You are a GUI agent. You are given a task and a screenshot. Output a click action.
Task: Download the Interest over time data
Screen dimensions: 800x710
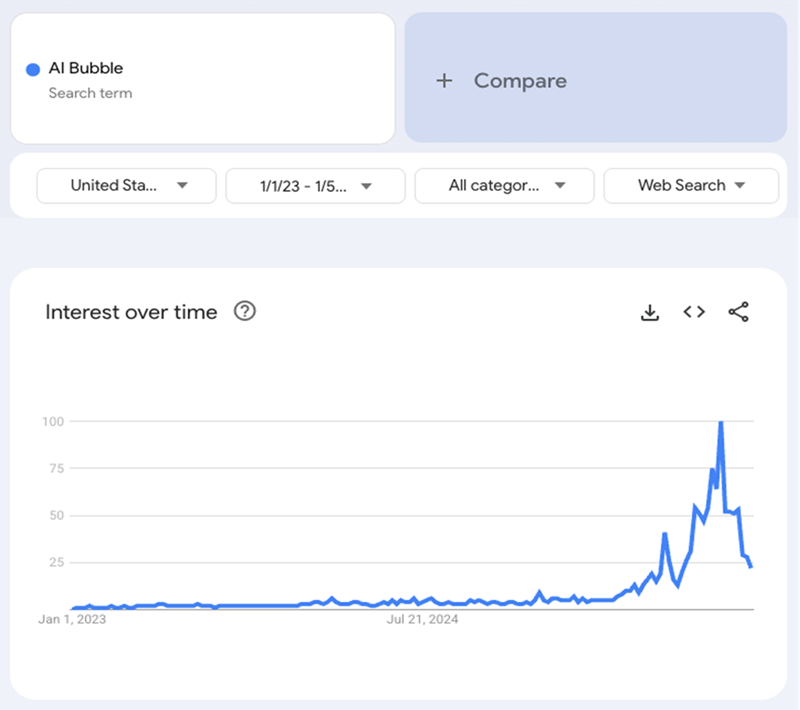pyautogui.click(x=650, y=312)
